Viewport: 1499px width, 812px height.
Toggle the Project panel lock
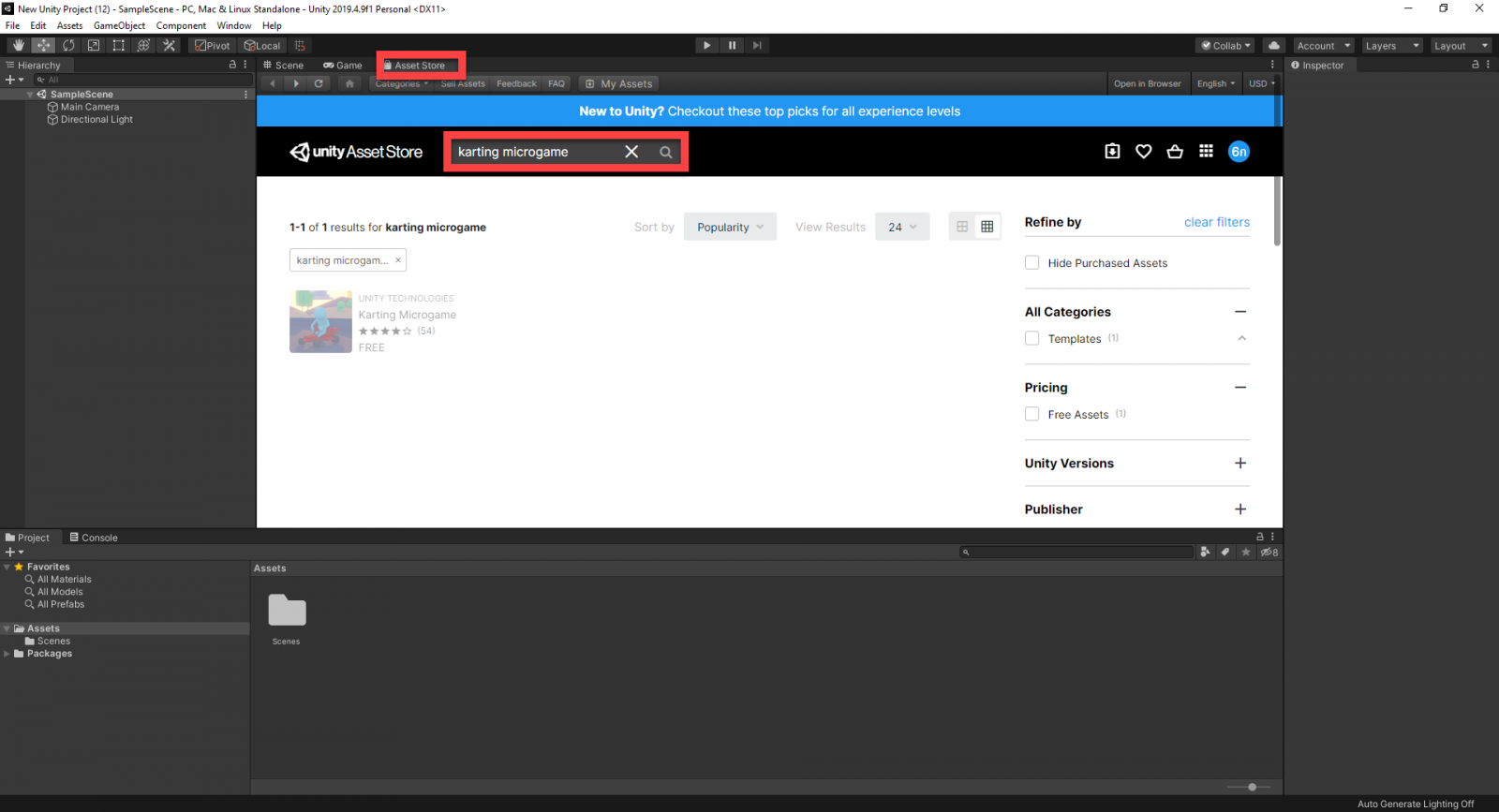coord(1260,537)
